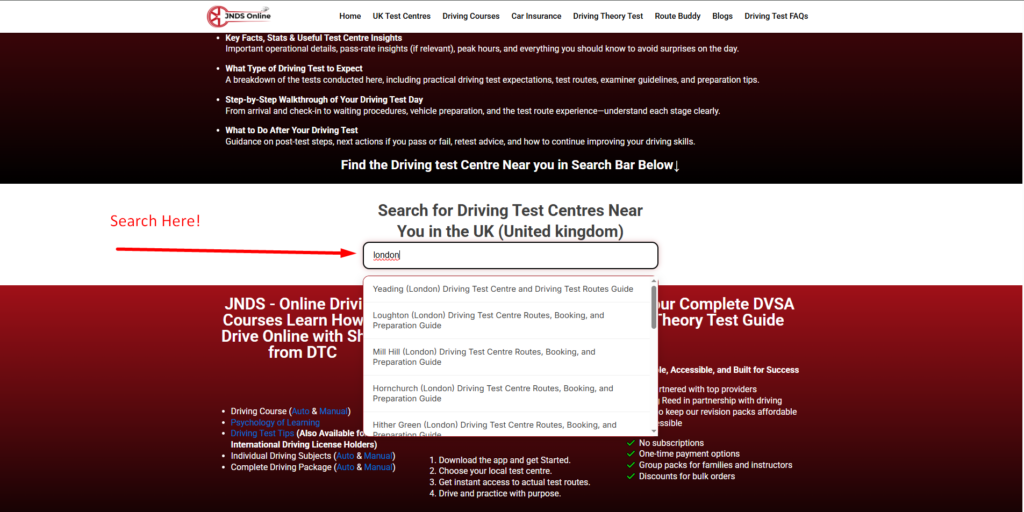This screenshot has width=1024, height=512.
Task: Open the Blogs page
Action: tap(722, 16)
